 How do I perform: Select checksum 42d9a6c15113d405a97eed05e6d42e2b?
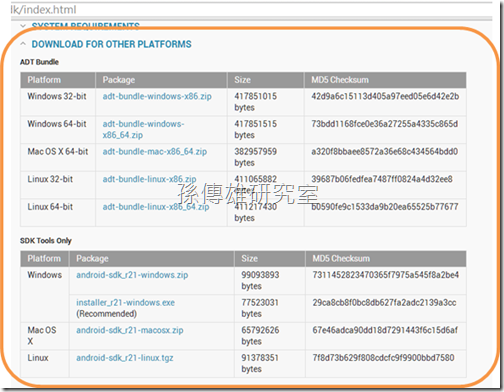[x=385, y=96]
